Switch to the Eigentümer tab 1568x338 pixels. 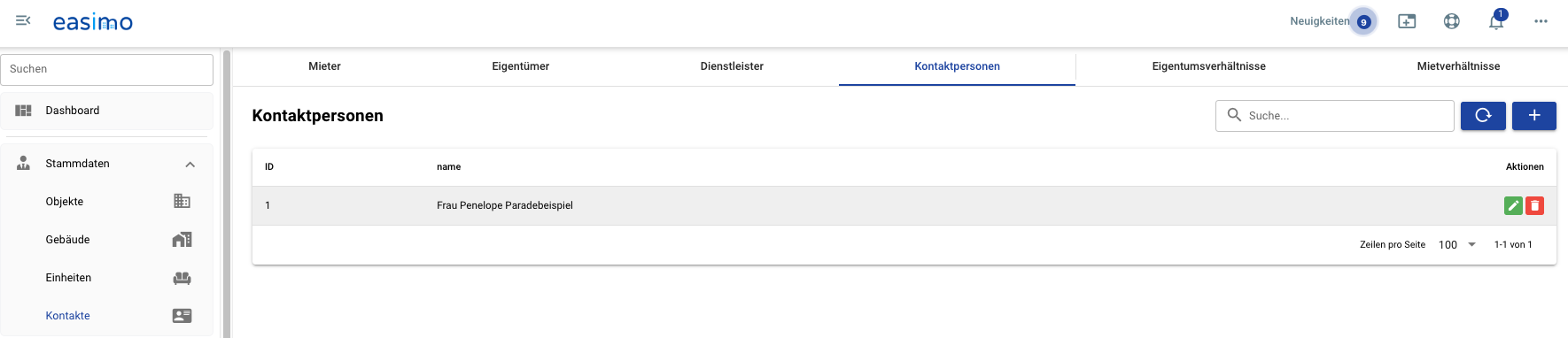[521, 66]
